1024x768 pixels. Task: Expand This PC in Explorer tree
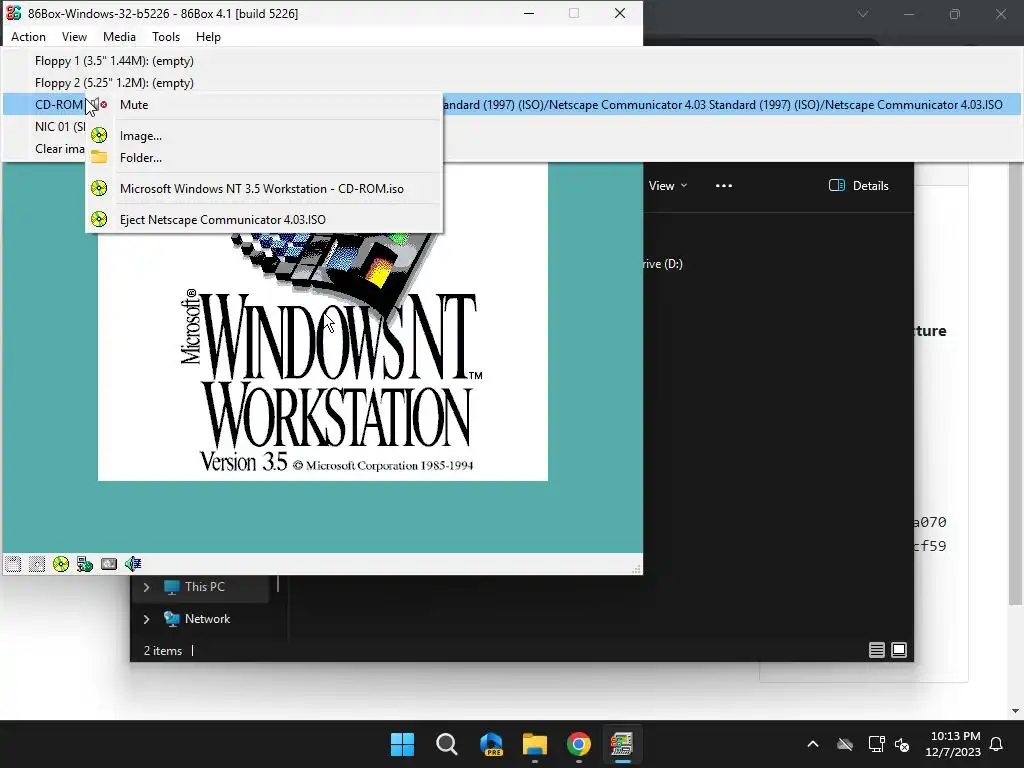pos(146,587)
